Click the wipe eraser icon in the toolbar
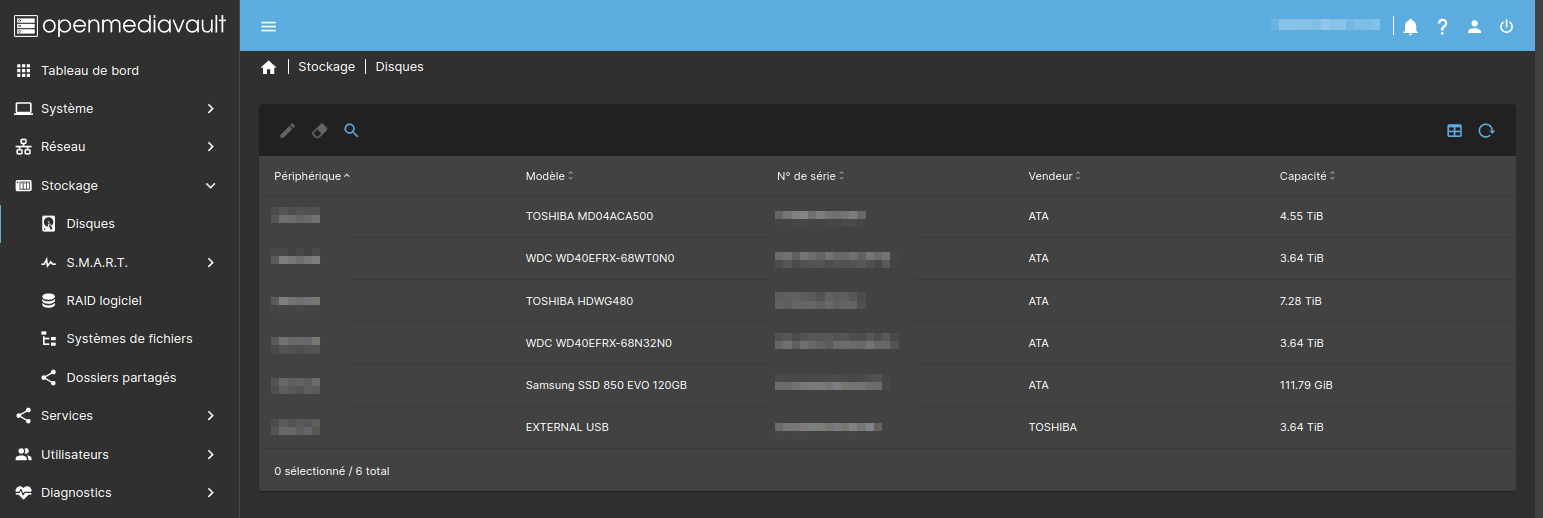1543x518 pixels. coord(319,130)
